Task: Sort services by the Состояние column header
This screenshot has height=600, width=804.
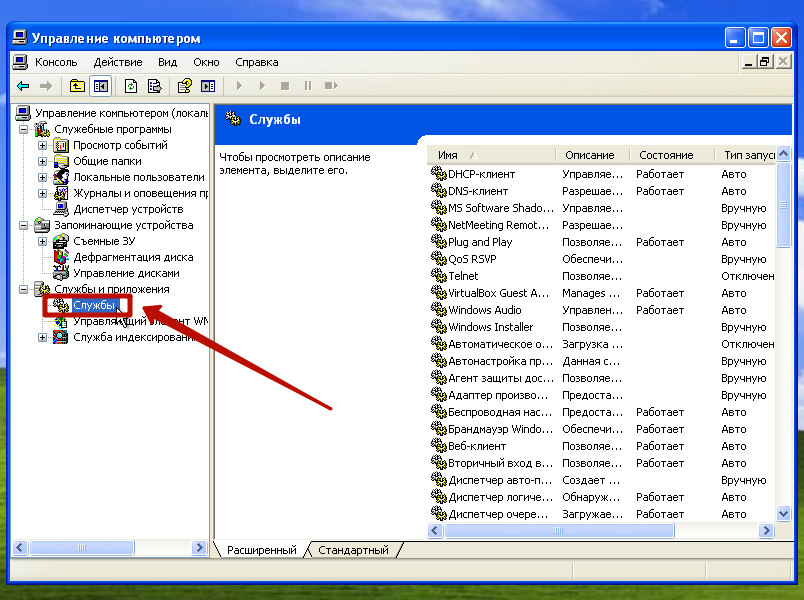Action: click(666, 155)
